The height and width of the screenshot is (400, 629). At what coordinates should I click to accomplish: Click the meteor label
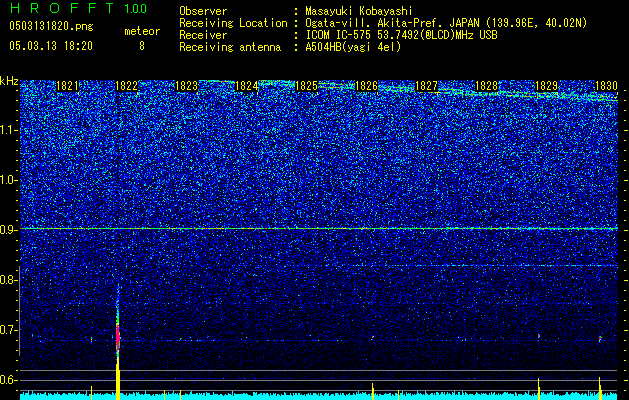[x=142, y=31]
